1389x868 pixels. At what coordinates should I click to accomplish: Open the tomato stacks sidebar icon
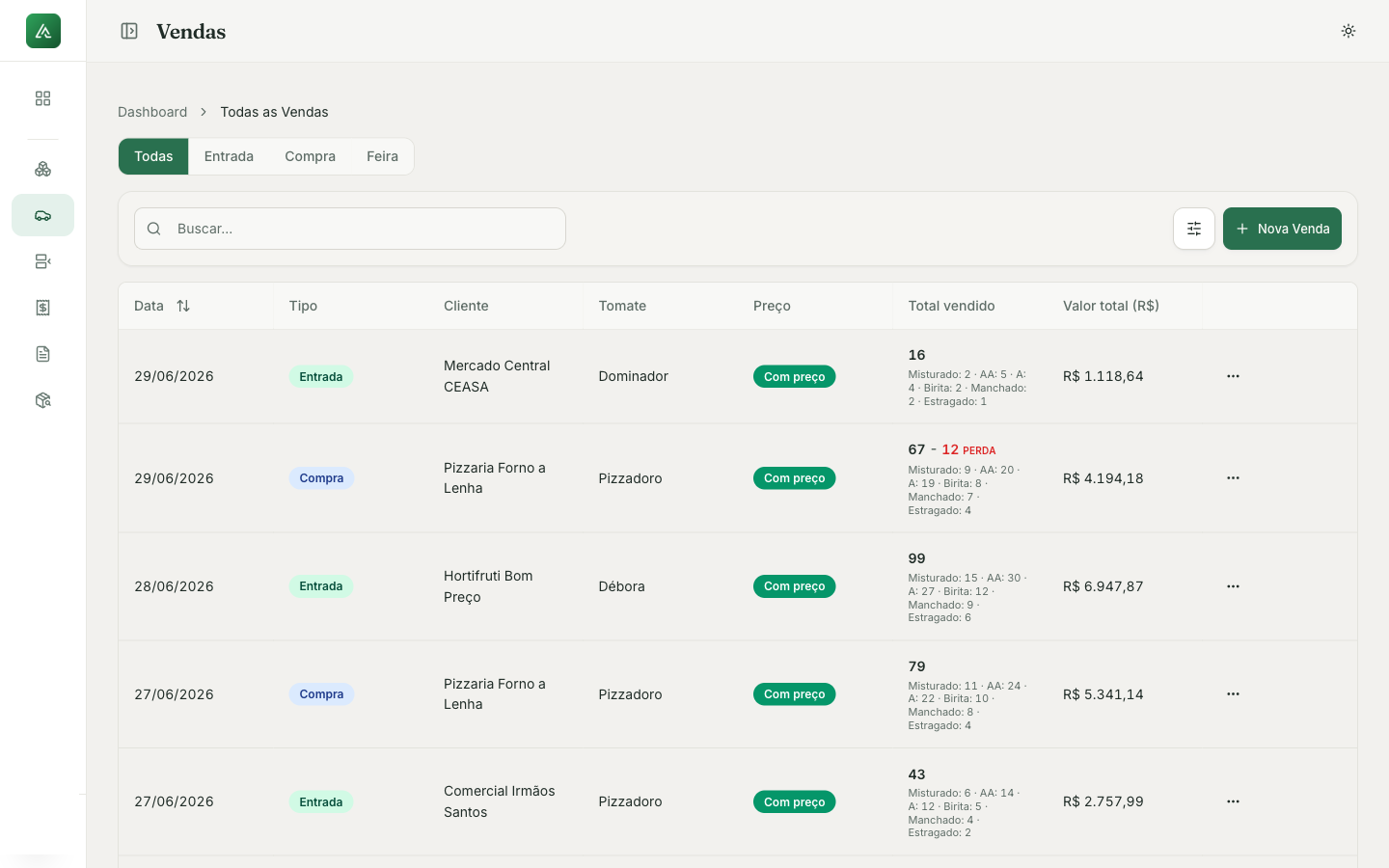[x=42, y=169]
